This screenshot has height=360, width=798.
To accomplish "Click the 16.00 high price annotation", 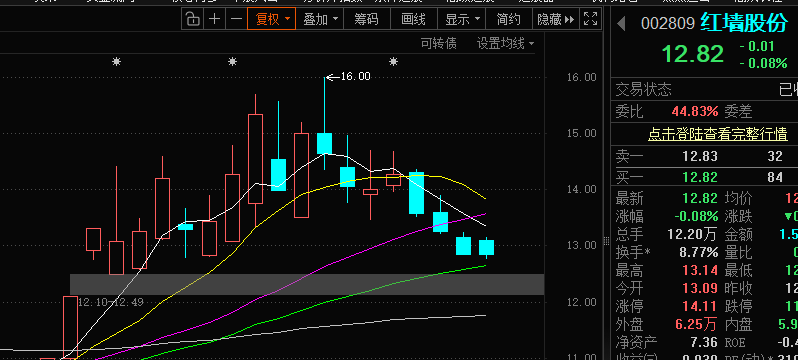I will pyautogui.click(x=355, y=77).
